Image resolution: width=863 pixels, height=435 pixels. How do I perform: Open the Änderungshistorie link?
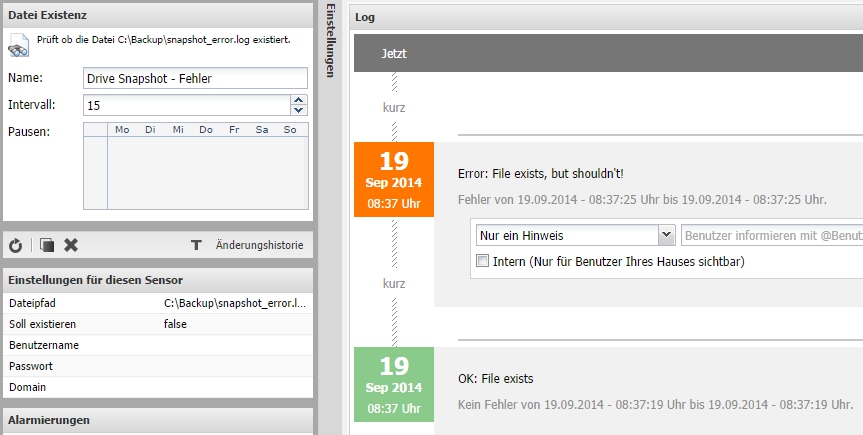259,245
